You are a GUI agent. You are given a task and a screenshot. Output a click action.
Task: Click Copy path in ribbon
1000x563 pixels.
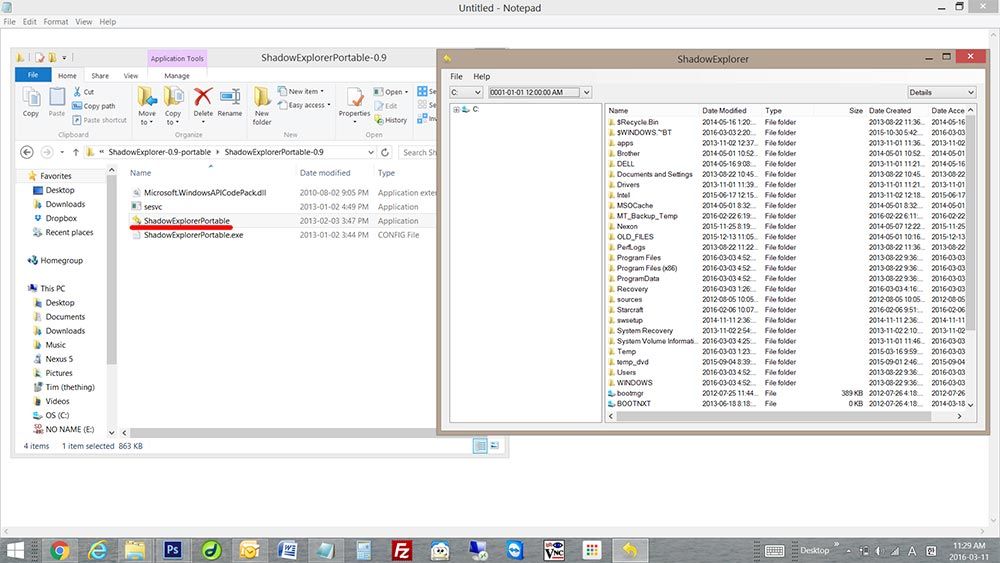click(x=94, y=106)
